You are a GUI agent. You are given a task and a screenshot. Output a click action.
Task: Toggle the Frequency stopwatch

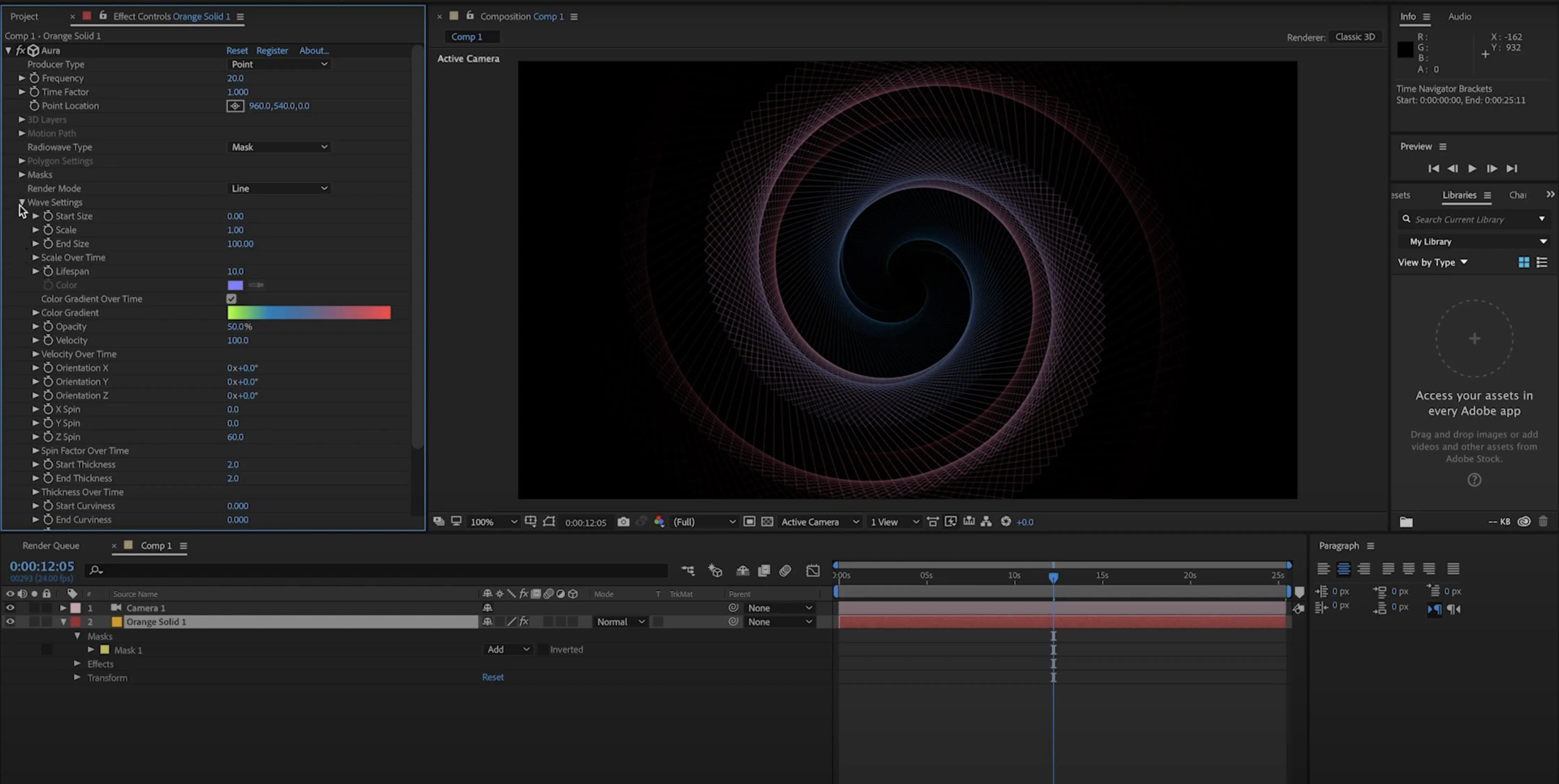[34, 78]
